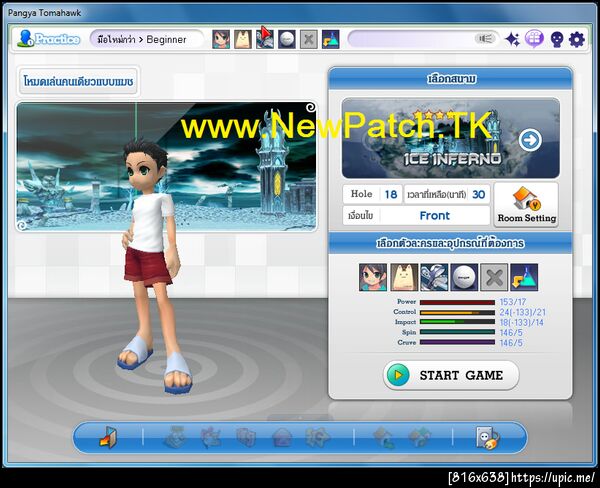600x488 pixels.
Task: Click the golf club set icon in top toolbar
Action: (265, 39)
